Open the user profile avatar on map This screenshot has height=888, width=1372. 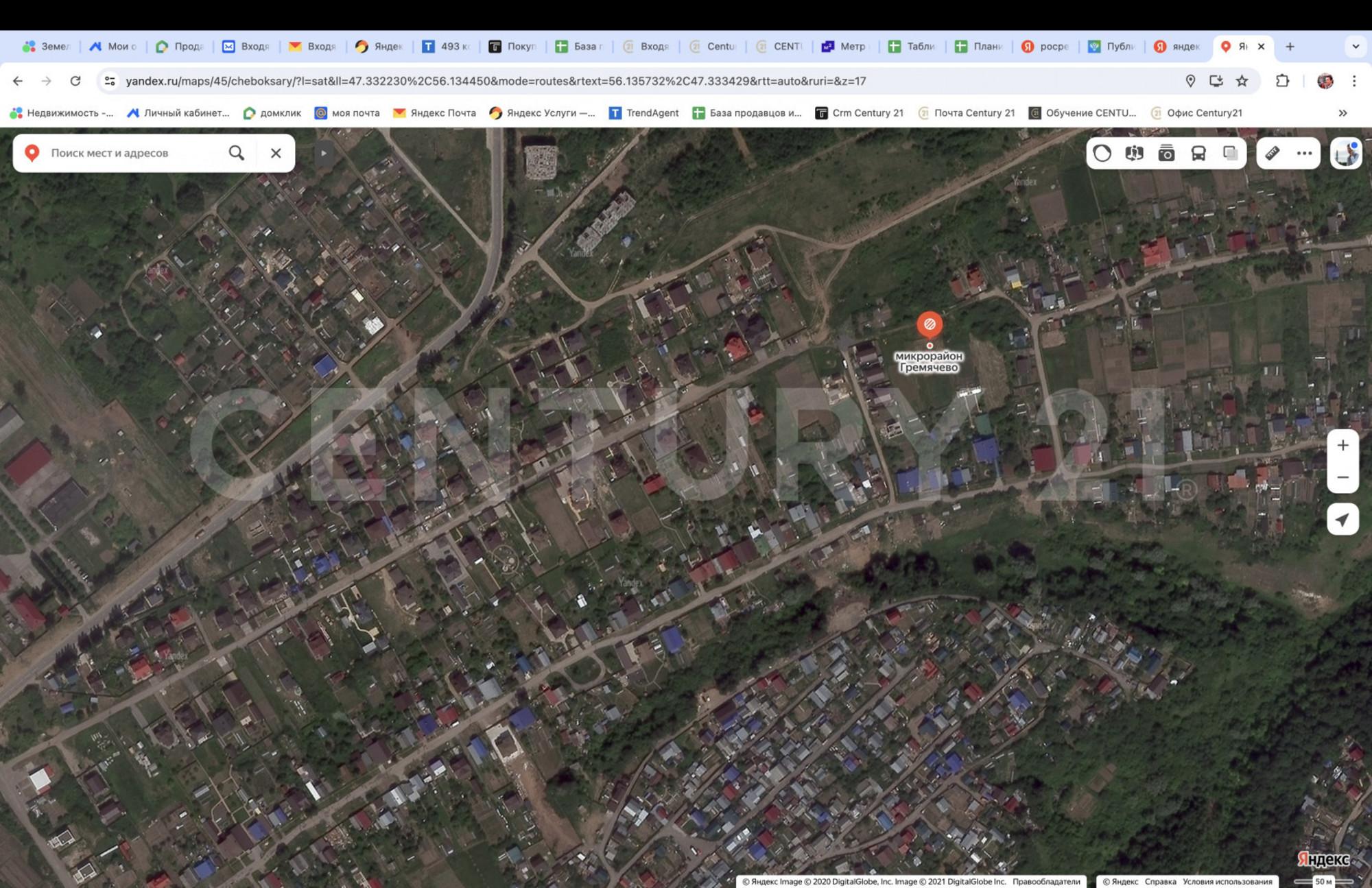[x=1346, y=153]
